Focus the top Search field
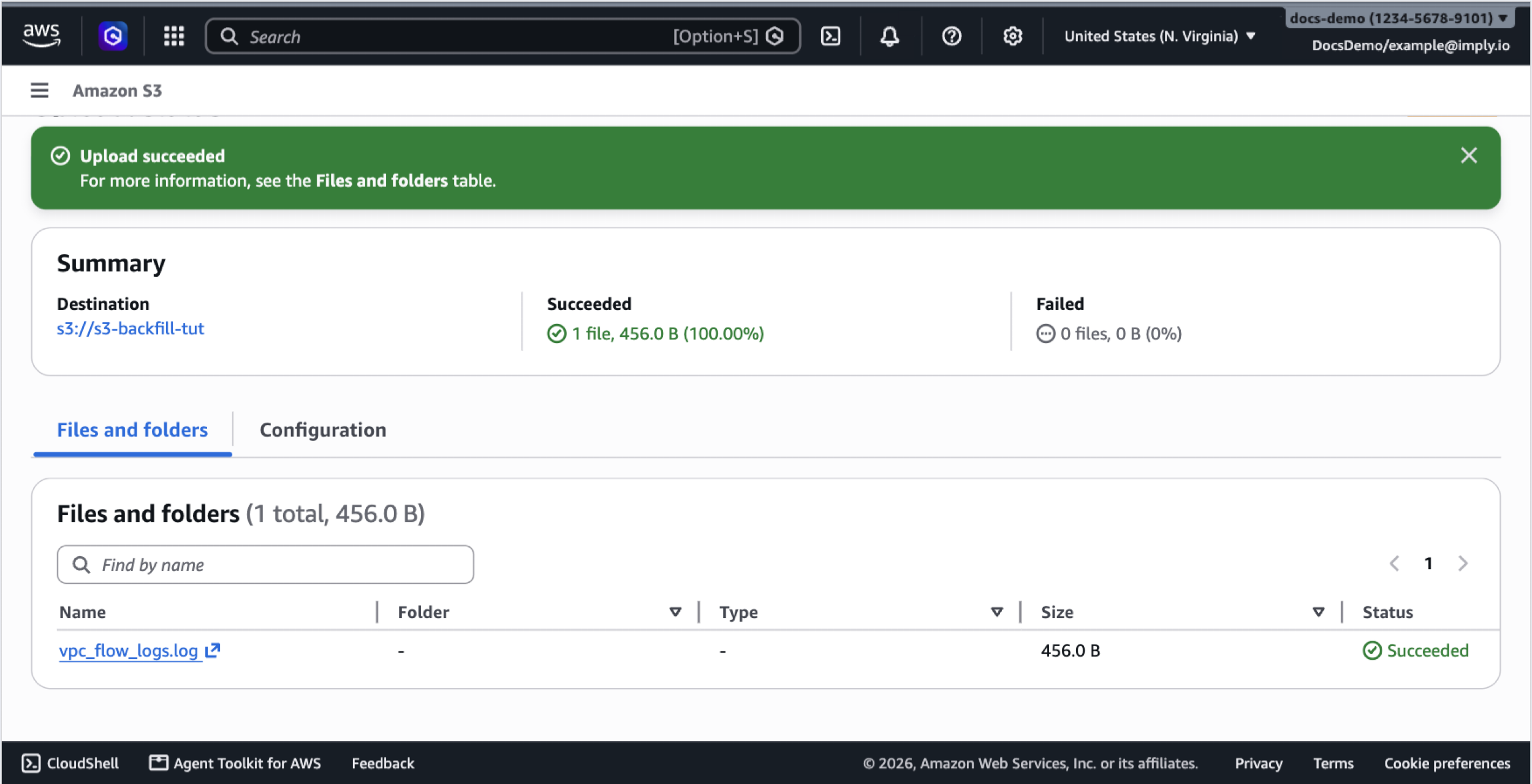The height and width of the screenshot is (784, 1532). pos(502,37)
